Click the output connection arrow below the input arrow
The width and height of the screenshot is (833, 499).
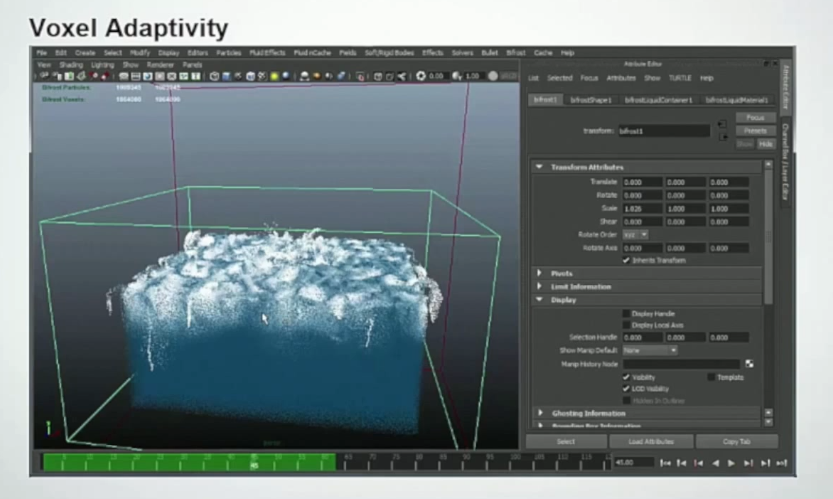coord(722,136)
